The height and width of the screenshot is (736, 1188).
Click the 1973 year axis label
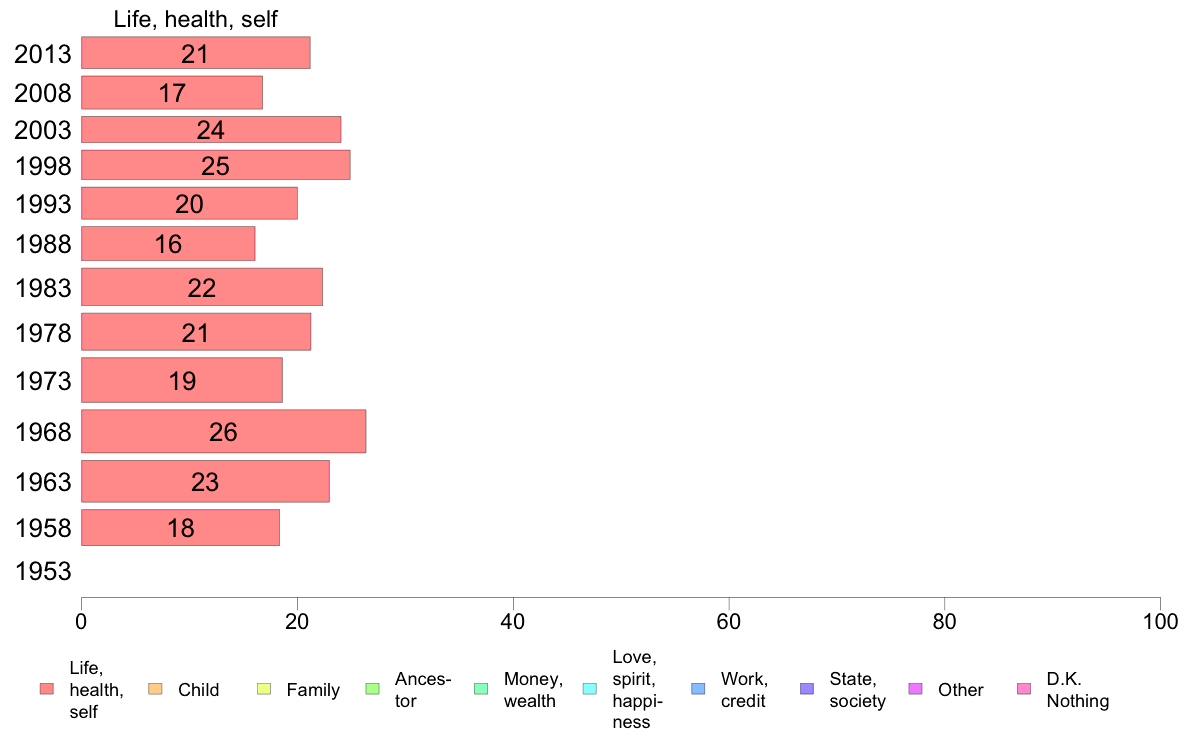[43, 381]
